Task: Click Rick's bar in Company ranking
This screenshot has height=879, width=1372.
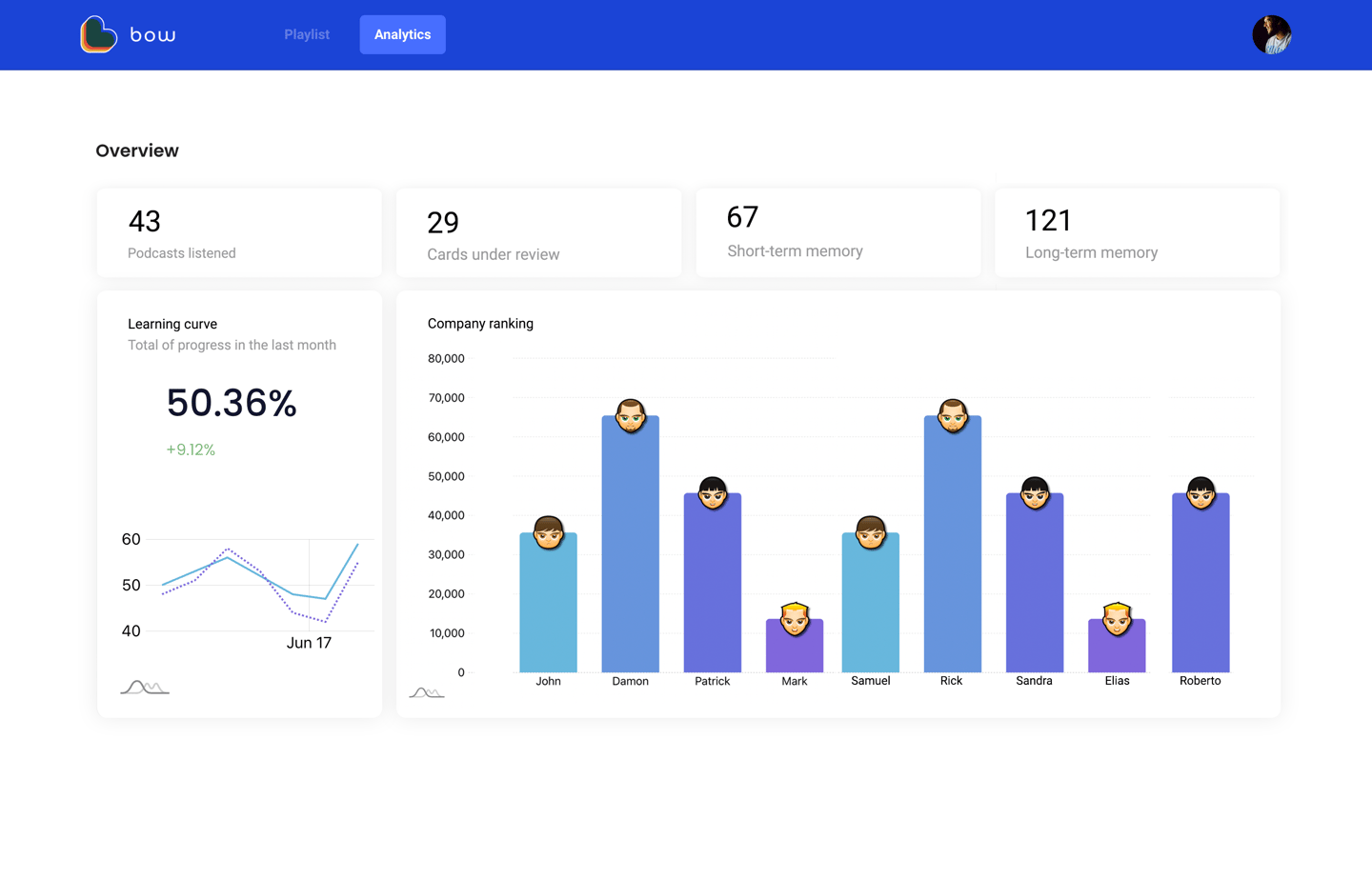Action: point(953,544)
